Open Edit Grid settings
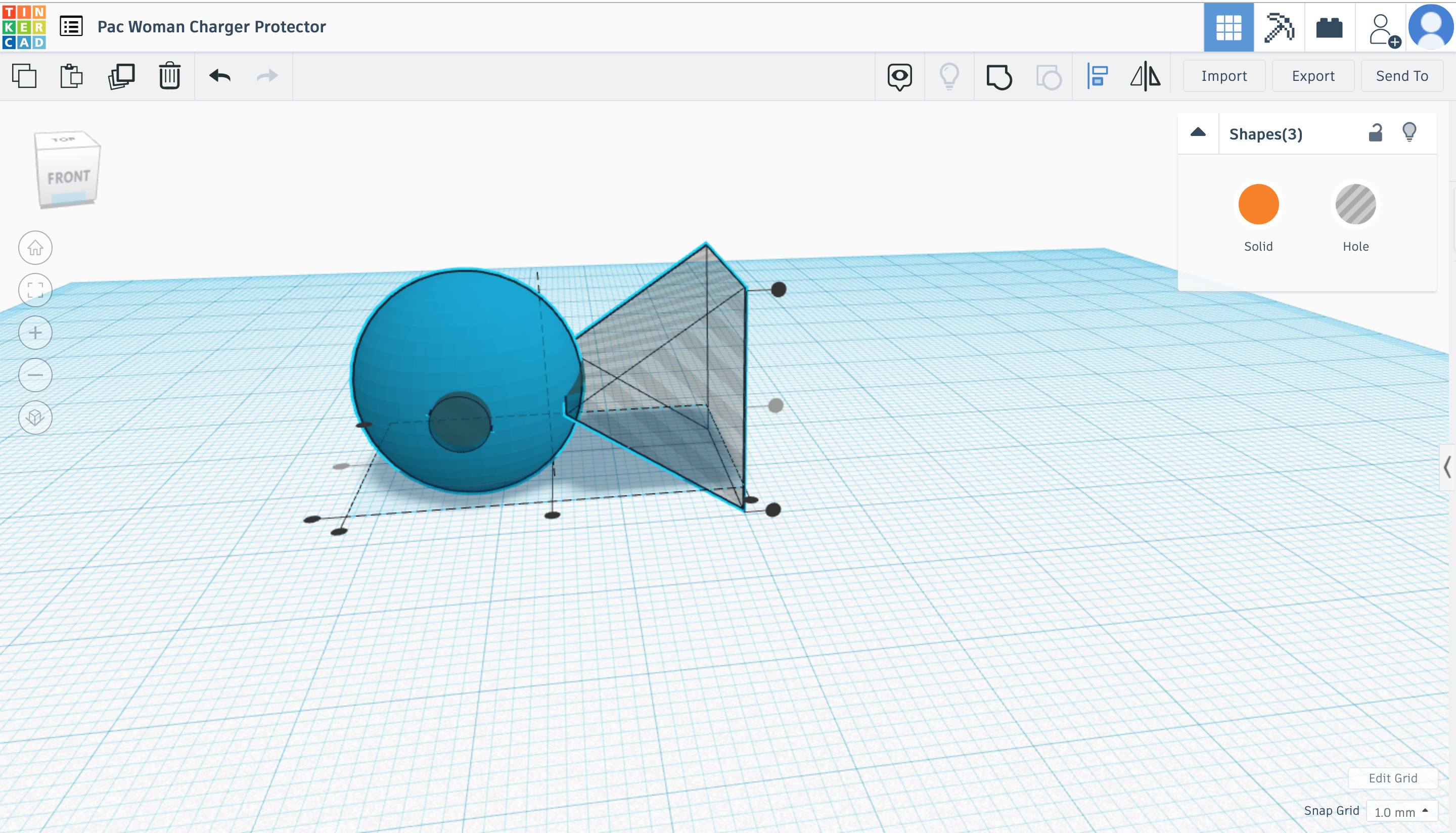Screen dimensions: 1456x833 click(x=1392, y=778)
